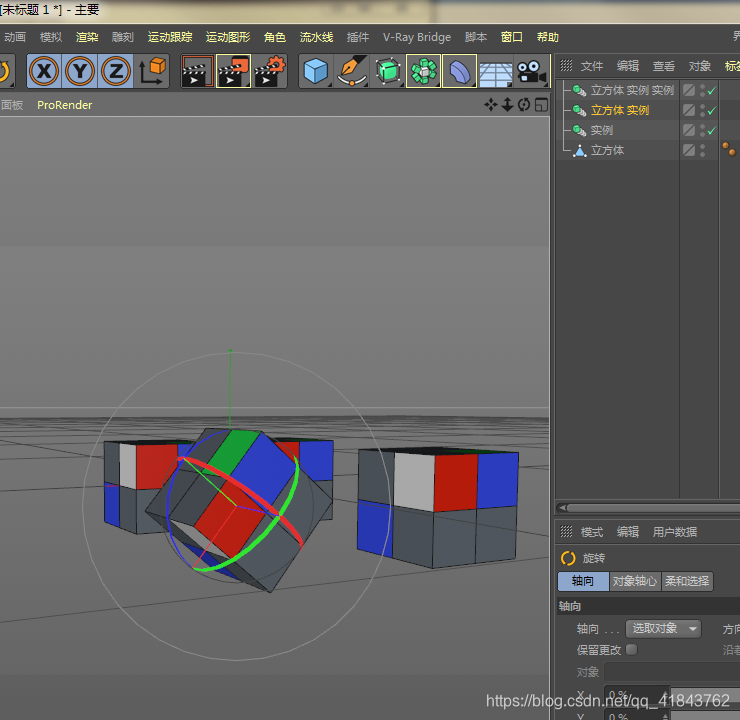
Task: Switch to the 轴向 tab
Action: coord(583,581)
